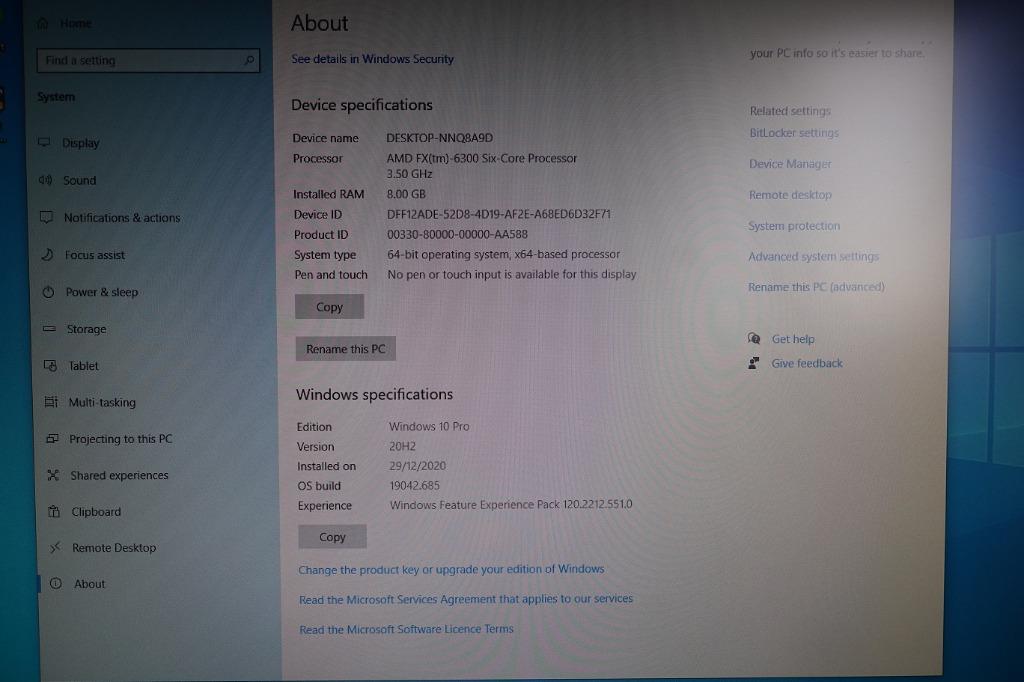Screen dimensions: 1024x682
Task: Select the device name DESKTOP-NNQ8A9D text
Action: [440, 138]
